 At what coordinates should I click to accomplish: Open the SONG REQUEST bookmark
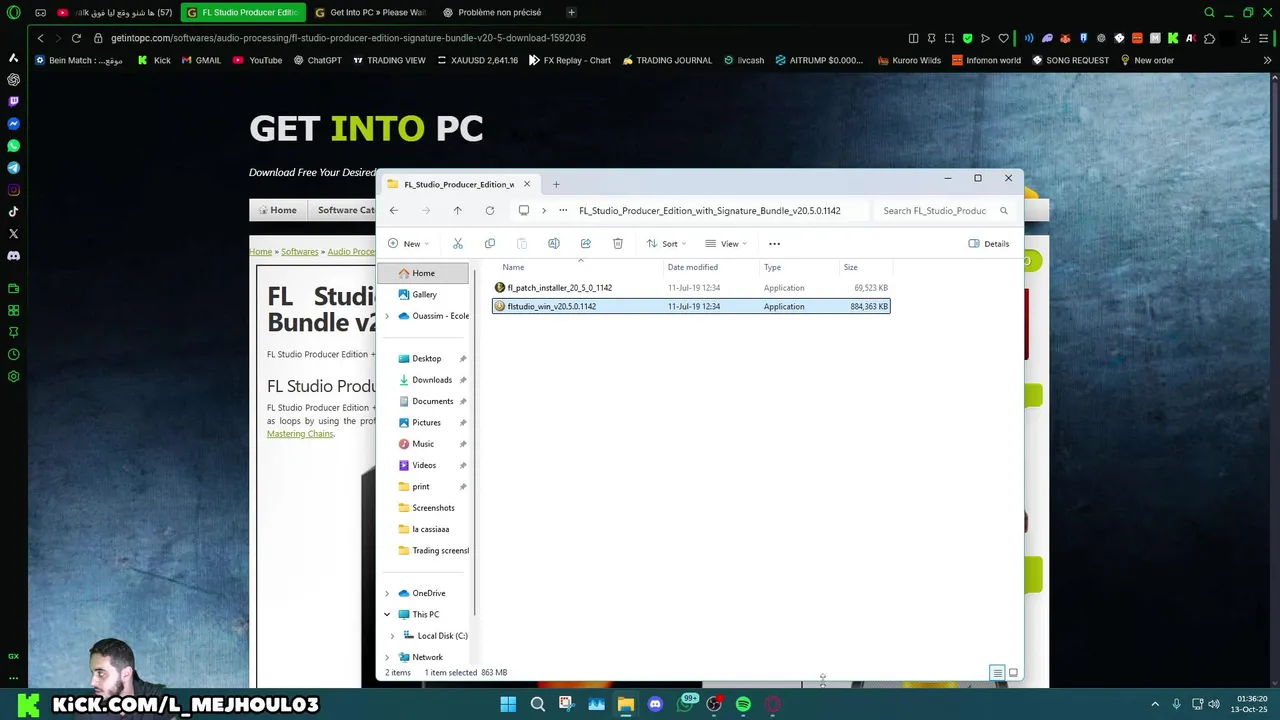[x=1070, y=60]
